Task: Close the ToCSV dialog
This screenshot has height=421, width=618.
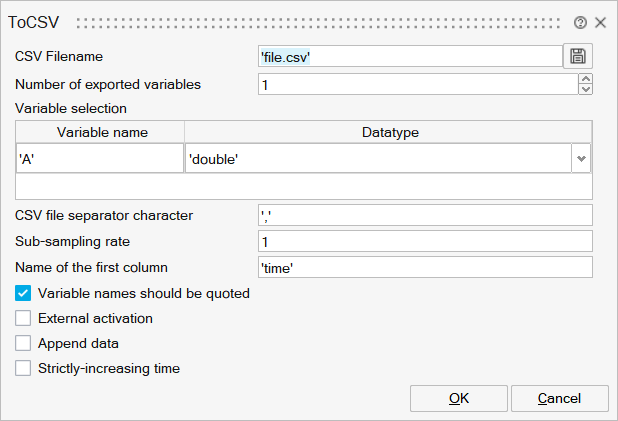Action: (x=600, y=22)
